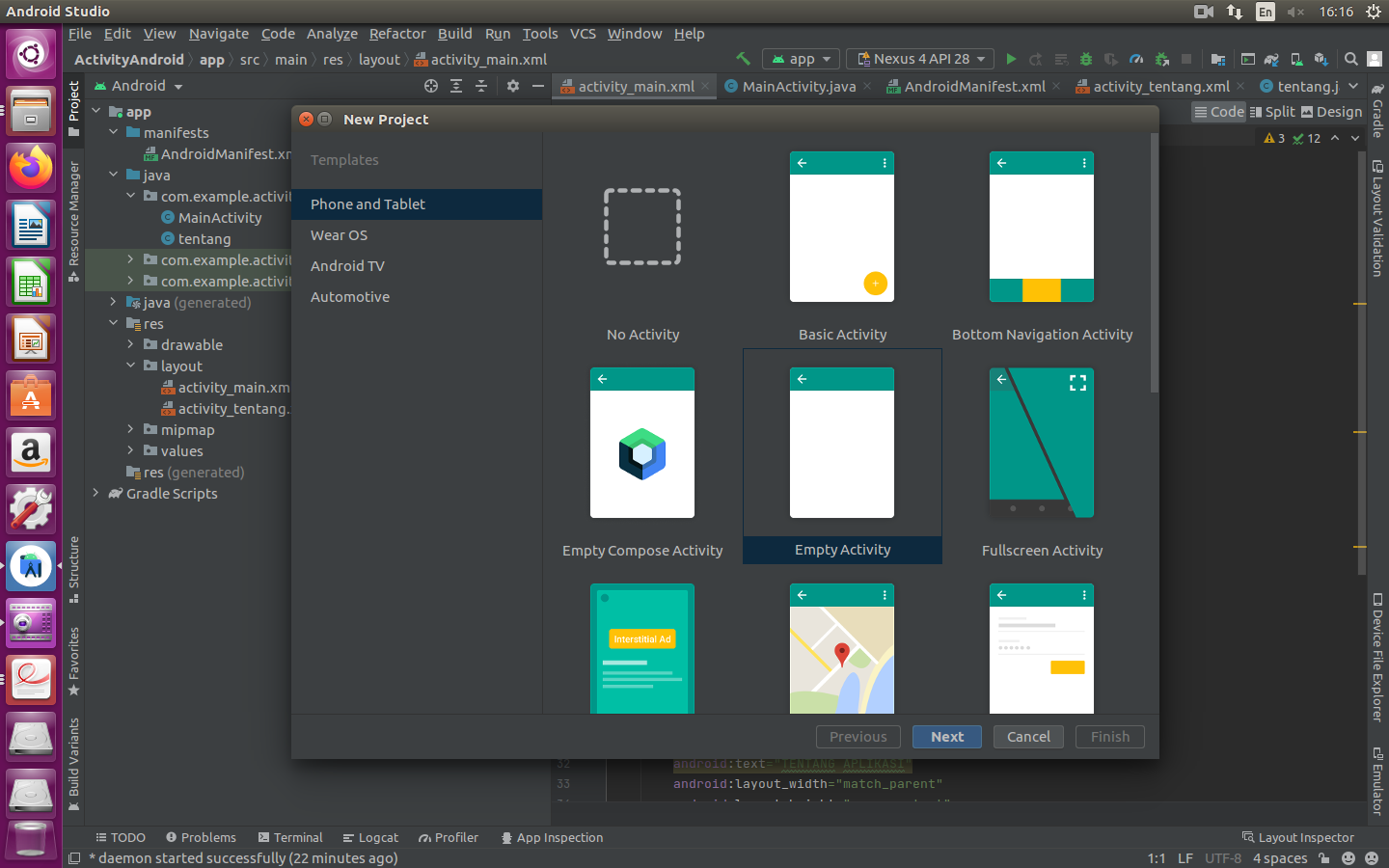1389x868 pixels.
Task: Switch the editor to Split view
Action: [1272, 112]
